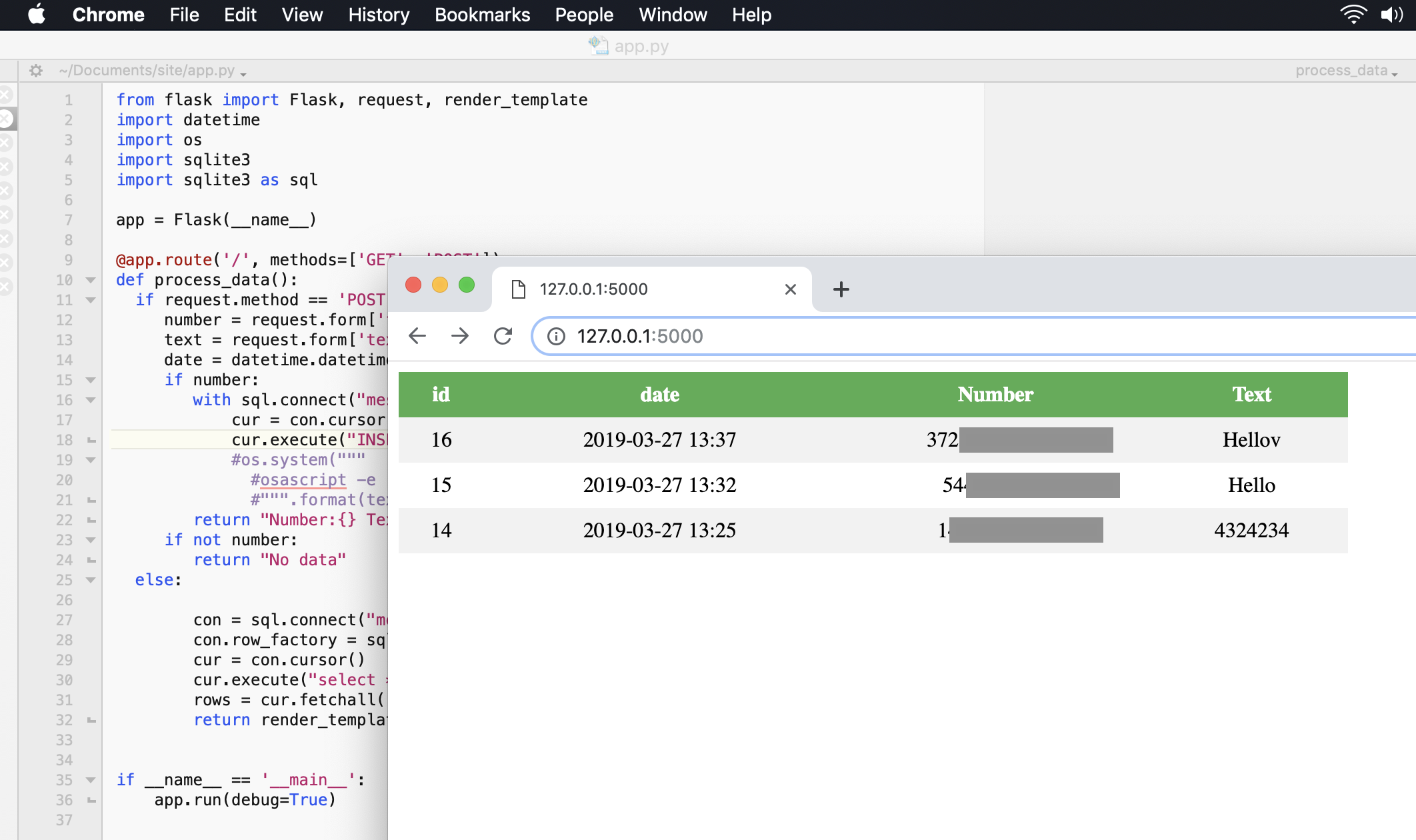Click the 'id' table header
1416x840 pixels.
click(441, 395)
